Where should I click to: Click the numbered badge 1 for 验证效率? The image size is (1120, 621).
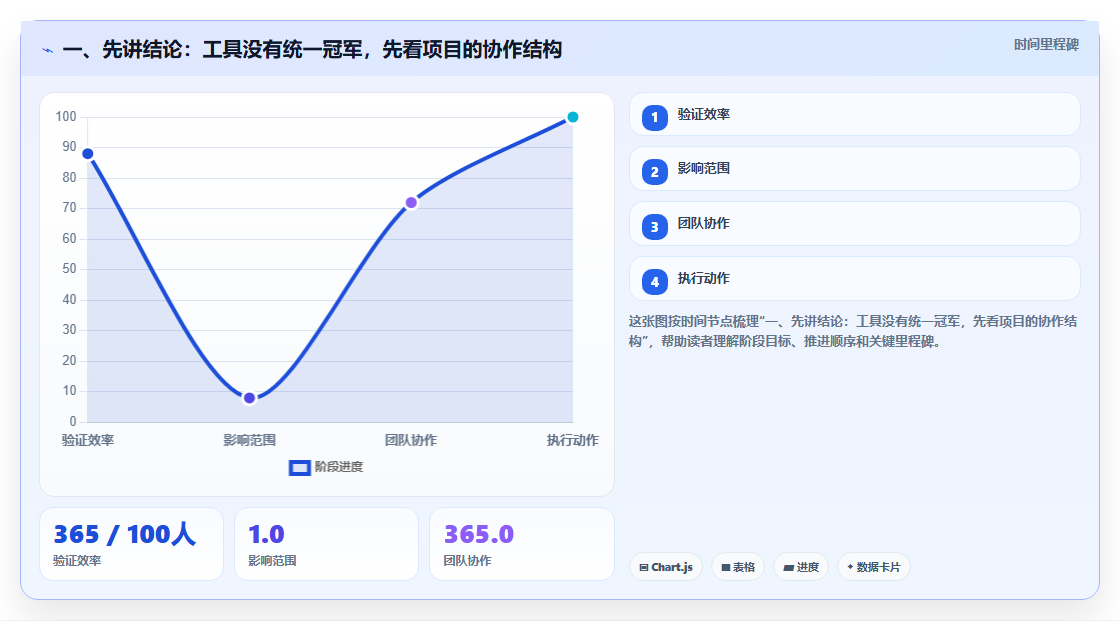pos(654,118)
